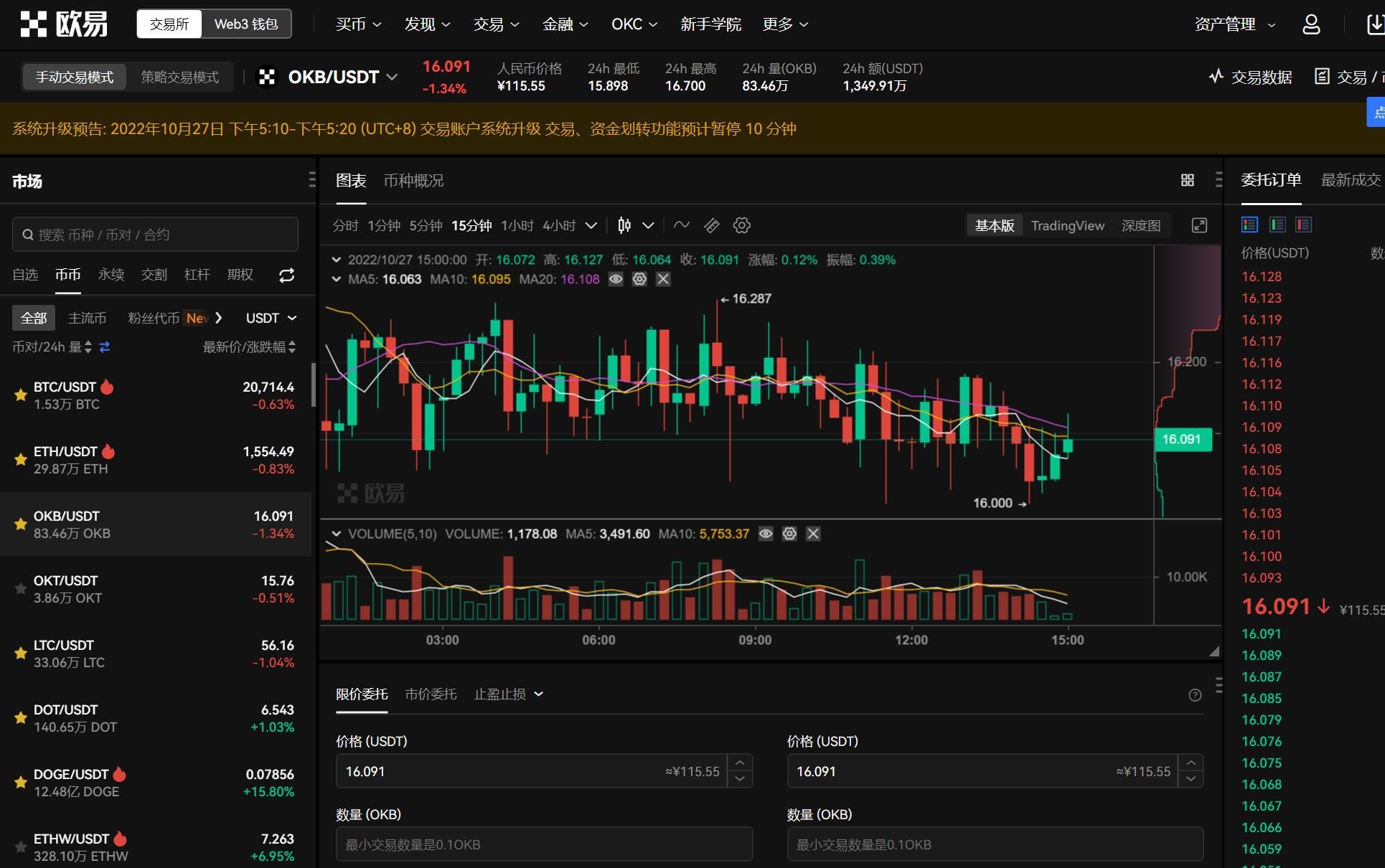Open the chart type candlestick selector icon
Viewport: 1385px width, 868px height.
point(624,225)
